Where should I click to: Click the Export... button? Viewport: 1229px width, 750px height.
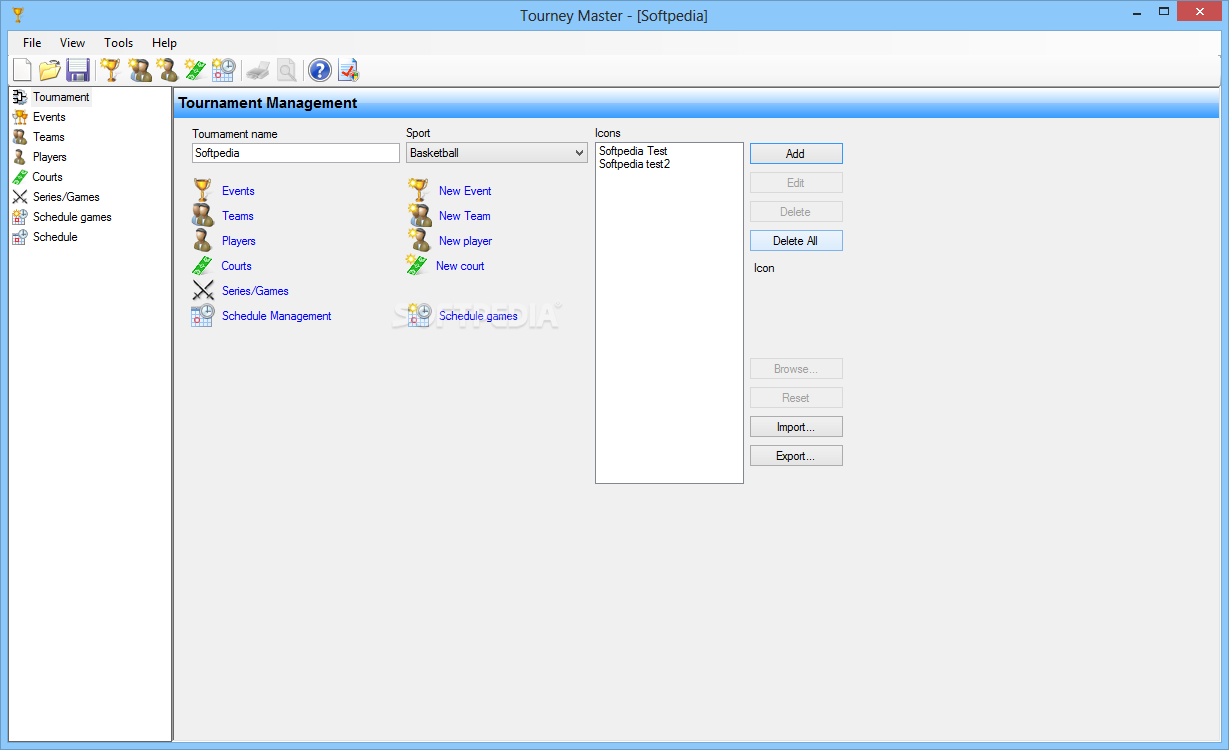[x=796, y=456]
